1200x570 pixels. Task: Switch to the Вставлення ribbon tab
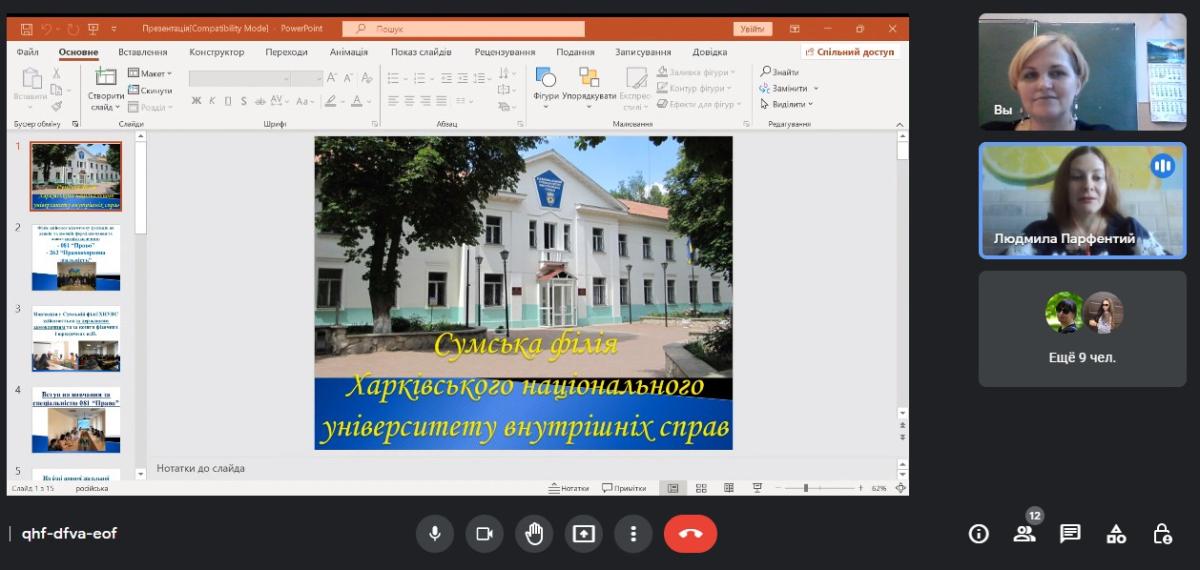click(143, 52)
